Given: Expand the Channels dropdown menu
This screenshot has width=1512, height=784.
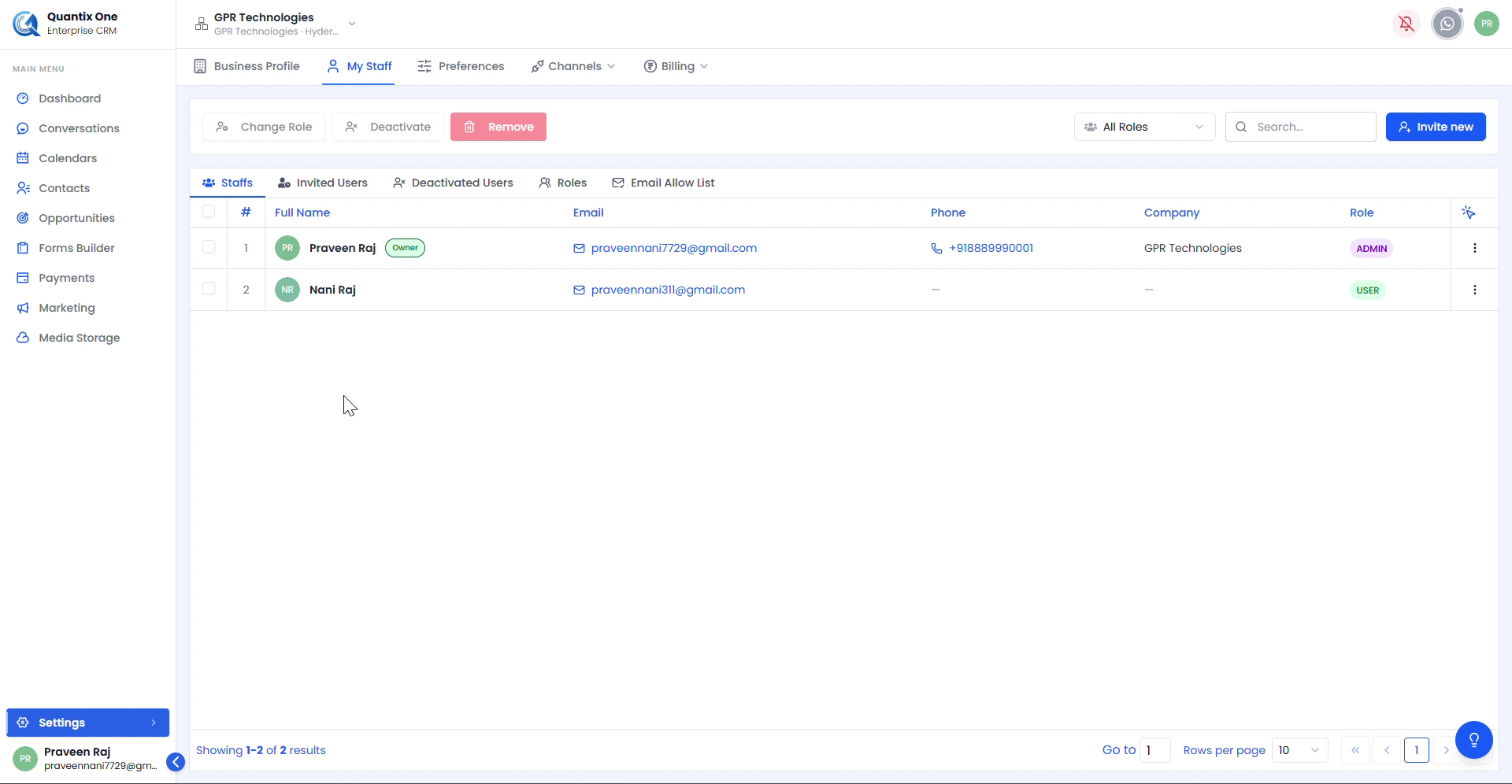Looking at the screenshot, I should tap(573, 66).
